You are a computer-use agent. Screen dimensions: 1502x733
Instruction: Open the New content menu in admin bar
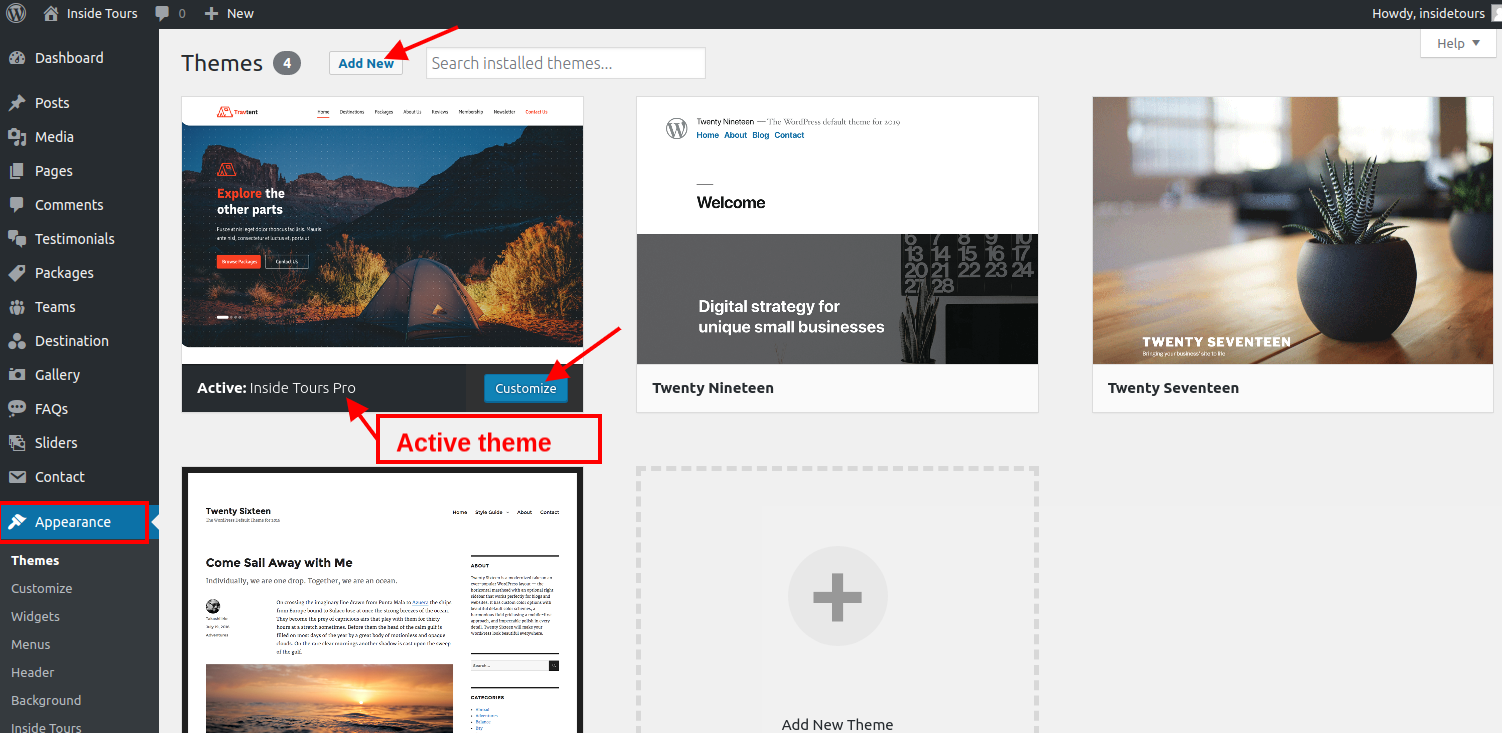(x=229, y=13)
